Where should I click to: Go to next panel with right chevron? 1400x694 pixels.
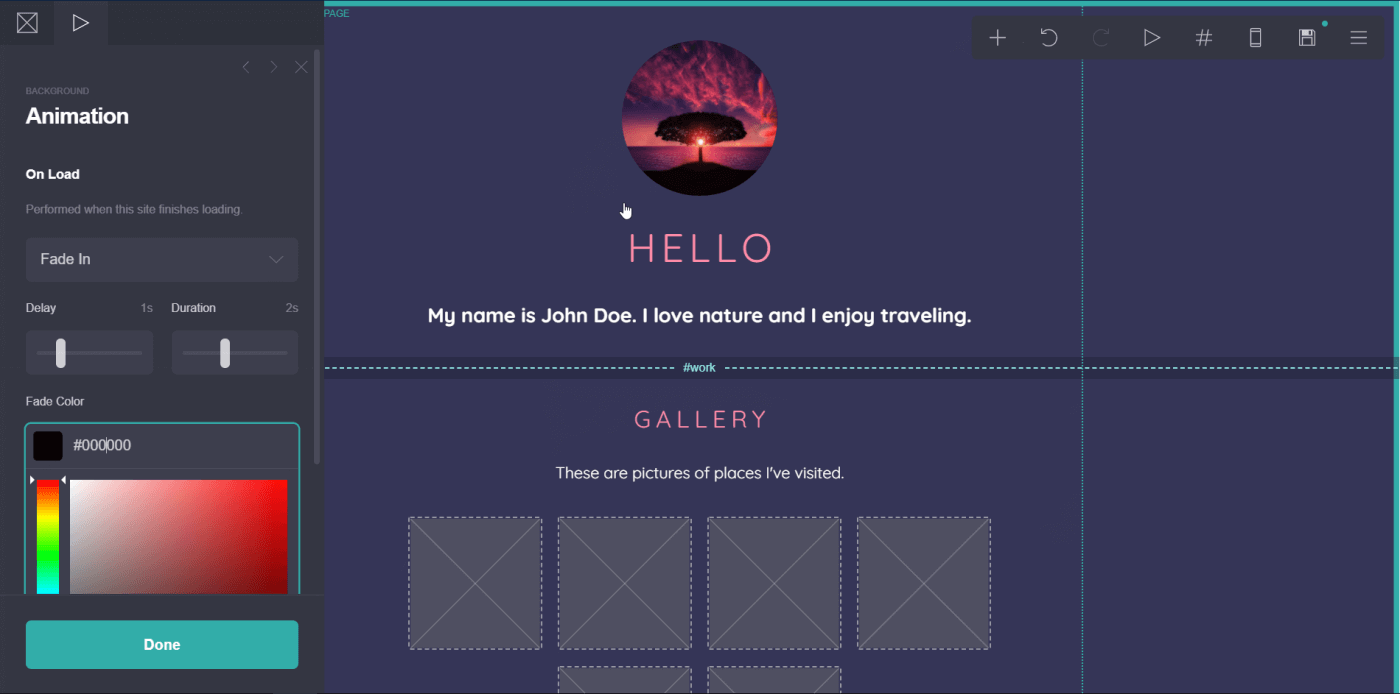coord(273,67)
